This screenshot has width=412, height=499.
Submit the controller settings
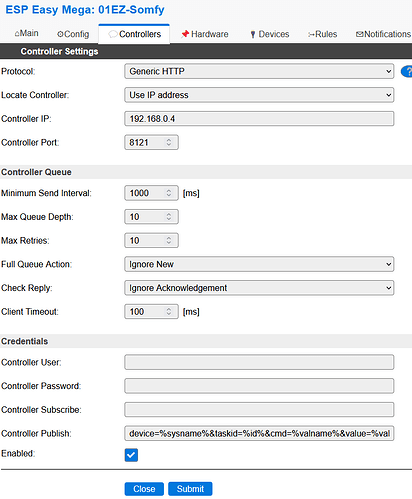point(190,489)
